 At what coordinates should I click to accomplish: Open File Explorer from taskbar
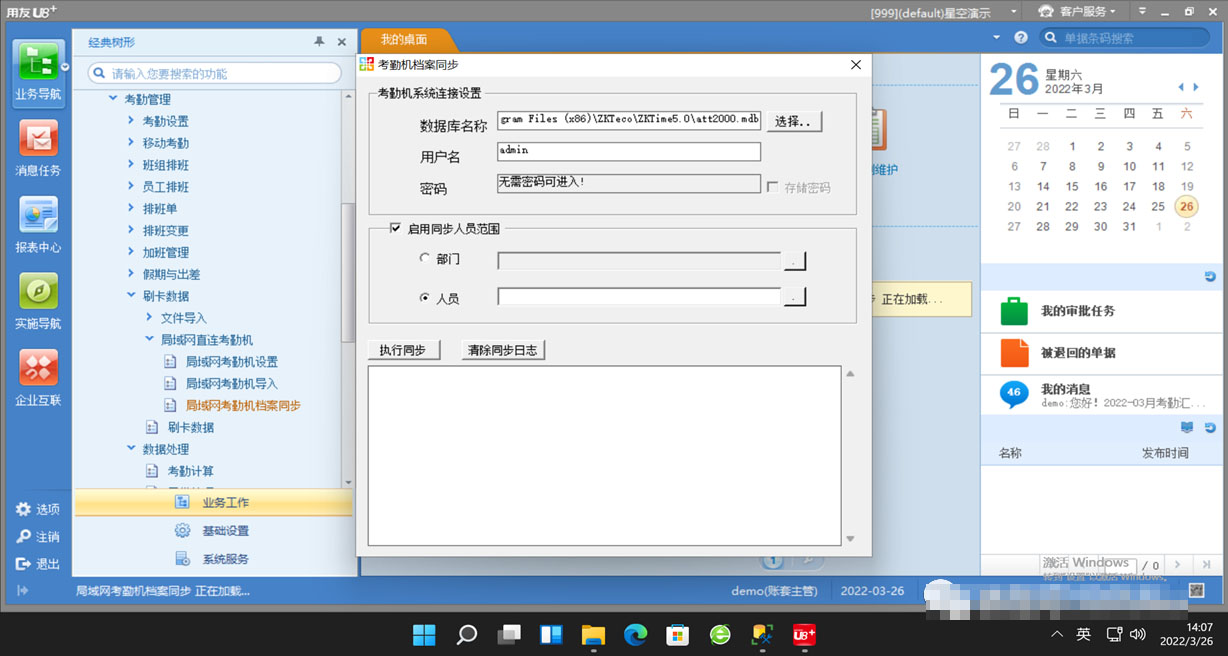(x=594, y=634)
